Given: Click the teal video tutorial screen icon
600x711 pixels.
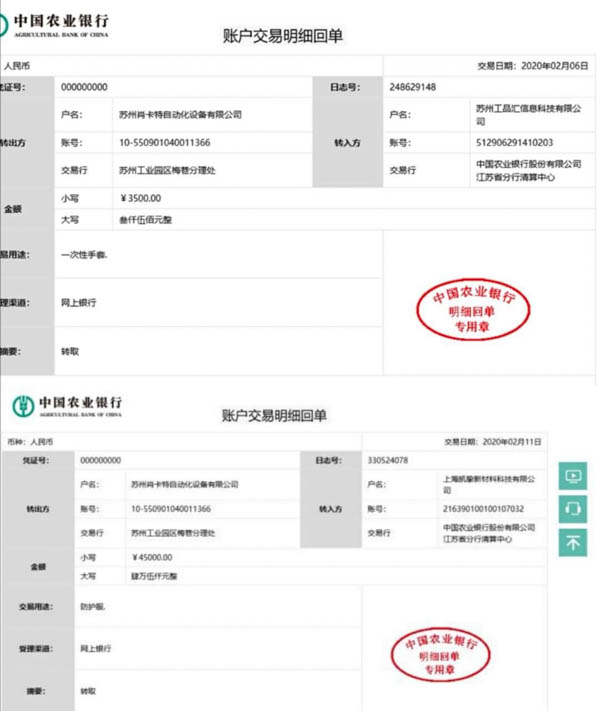Looking at the screenshot, I should pyautogui.click(x=572, y=476).
